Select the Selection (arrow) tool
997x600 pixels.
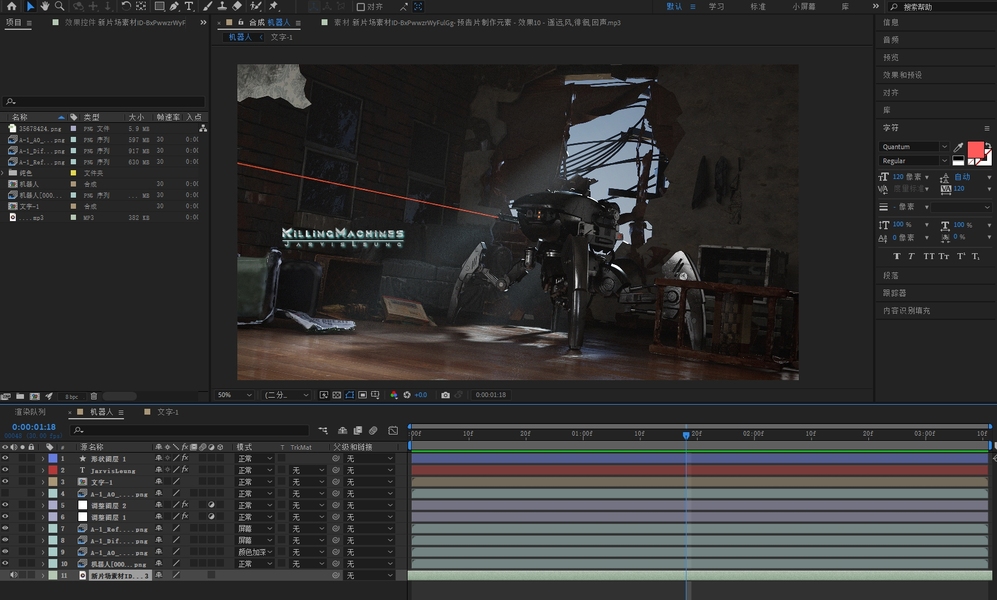click(30, 6)
